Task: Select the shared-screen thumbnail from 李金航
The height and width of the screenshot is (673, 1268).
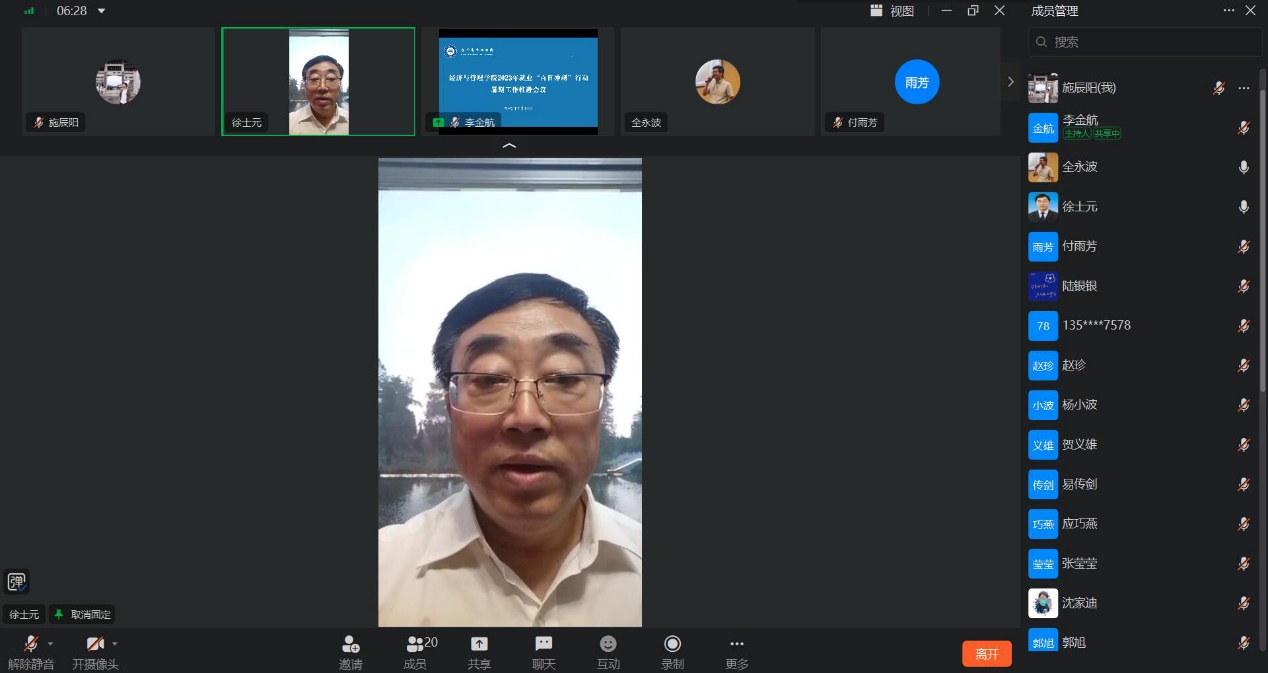Action: click(518, 81)
